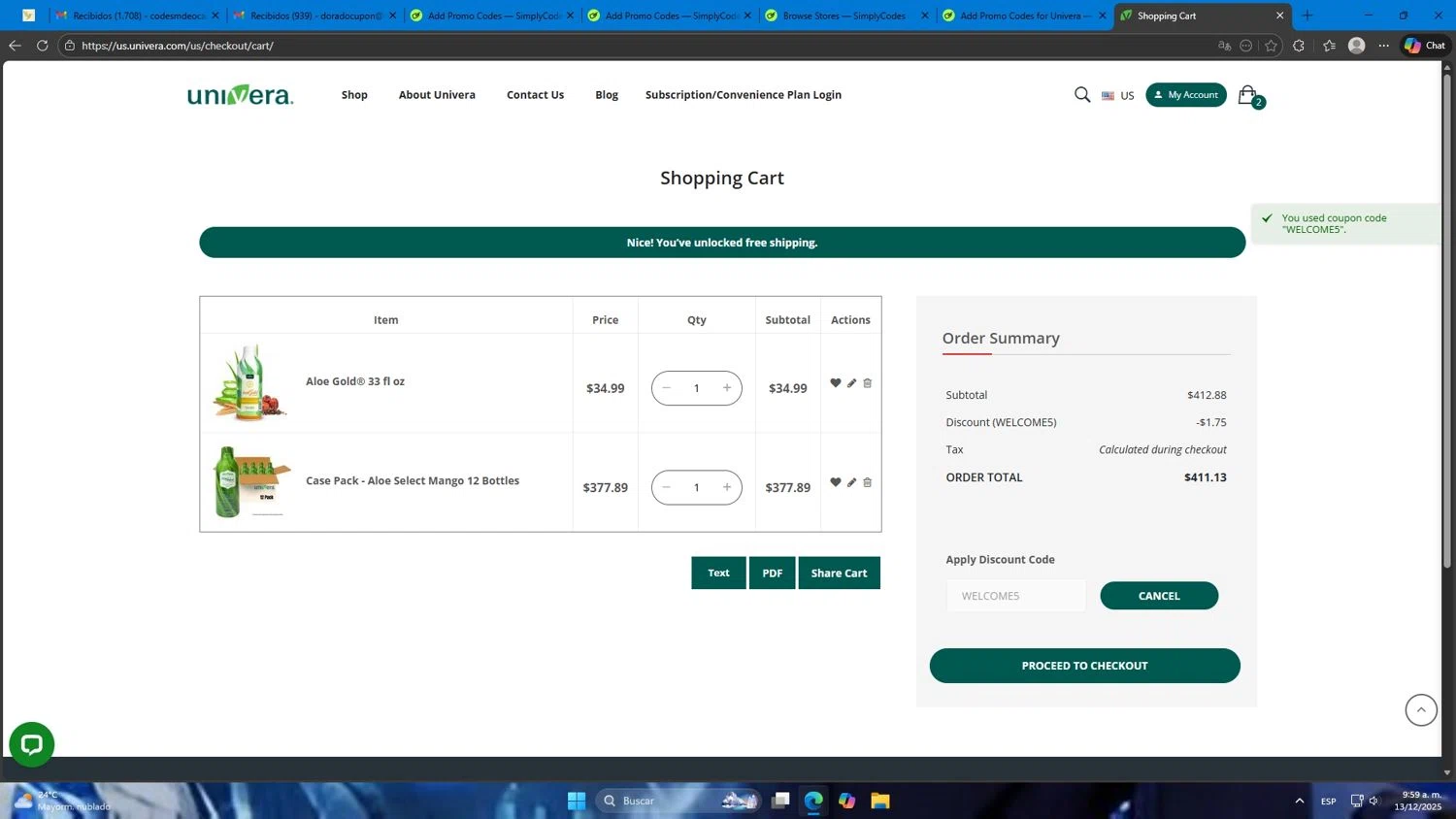This screenshot has height=819, width=1456.
Task: Open a new browser tab plus button
Action: coord(1307,16)
